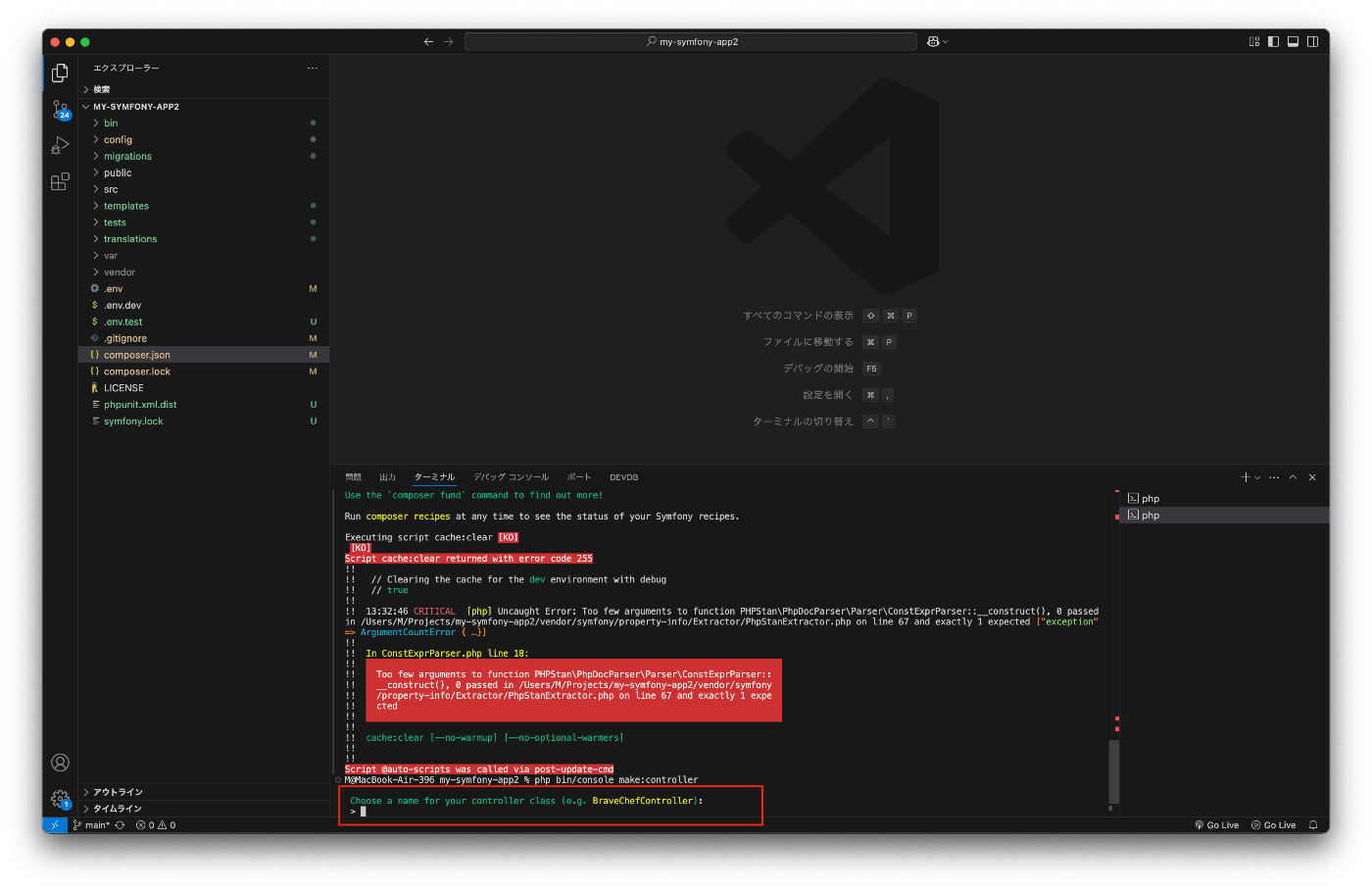
Task: Expand the templates folder
Action: (x=204, y=206)
